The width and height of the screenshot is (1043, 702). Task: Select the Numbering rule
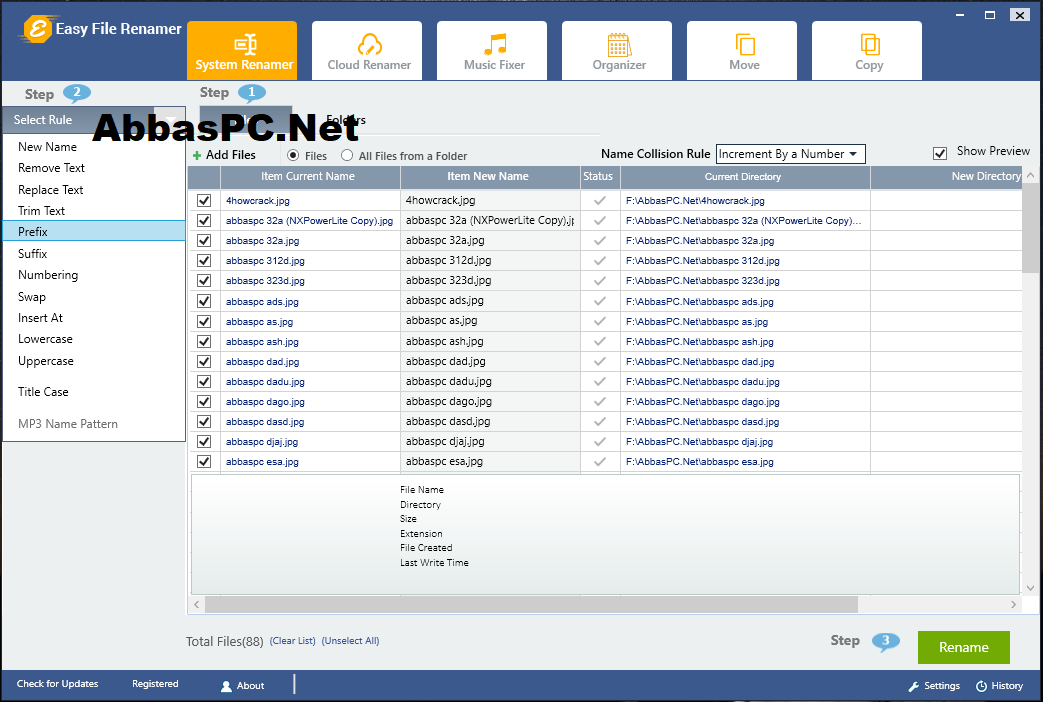click(x=94, y=275)
